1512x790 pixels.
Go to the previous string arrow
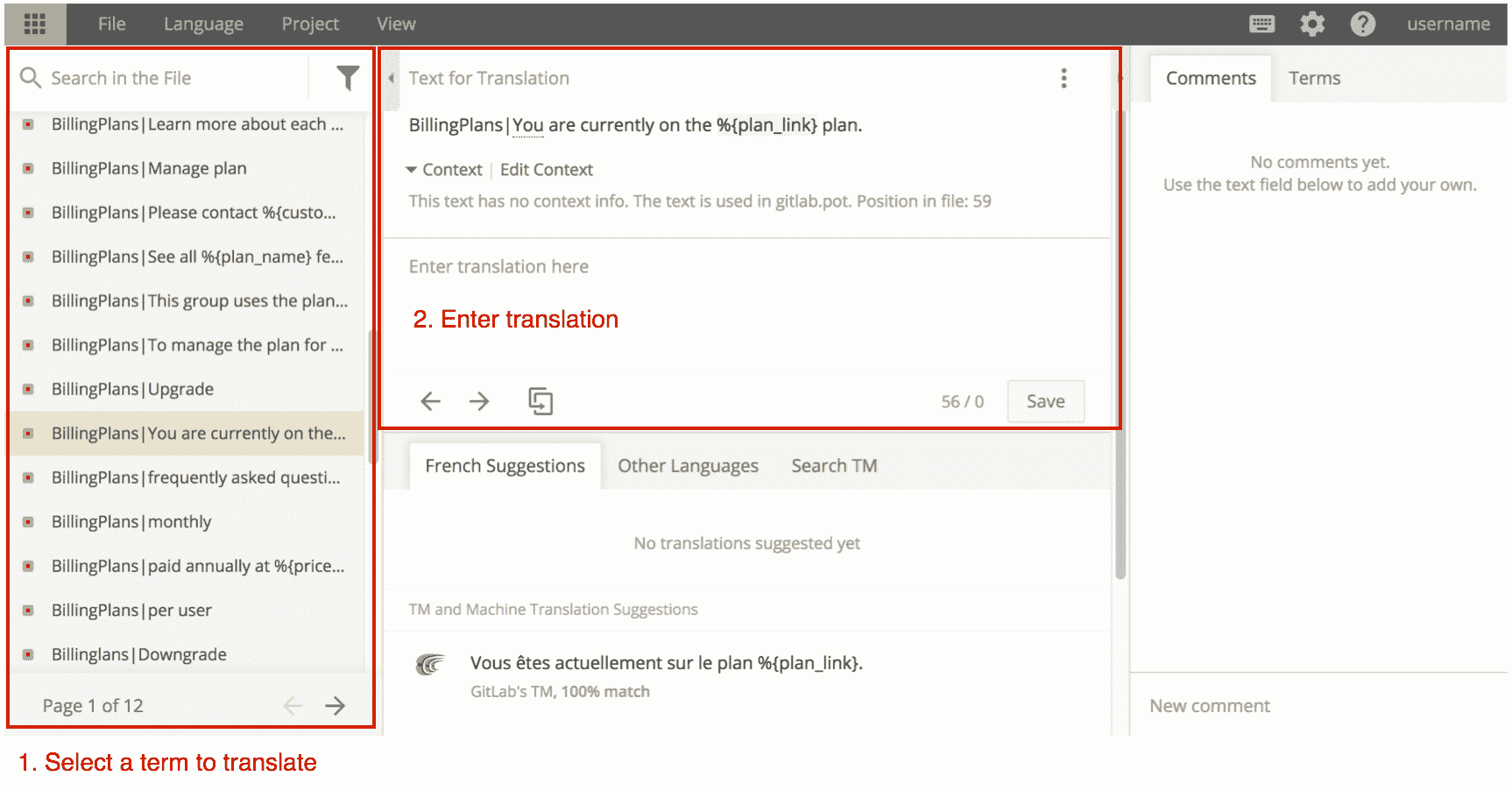[x=430, y=401]
